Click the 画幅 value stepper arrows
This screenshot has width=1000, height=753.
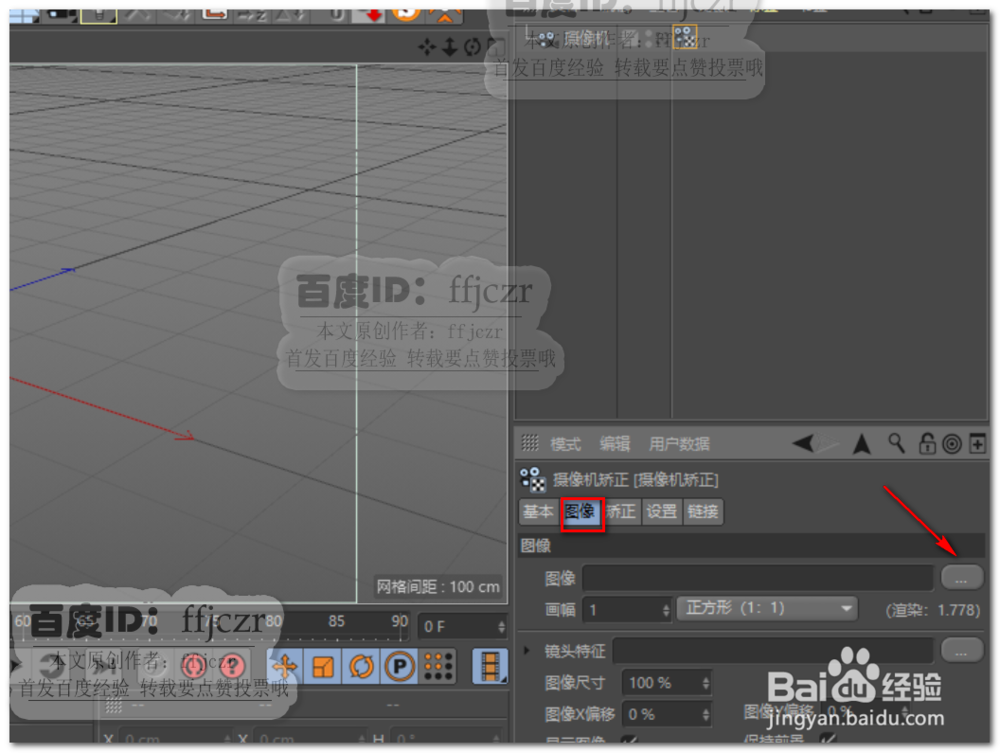665,610
